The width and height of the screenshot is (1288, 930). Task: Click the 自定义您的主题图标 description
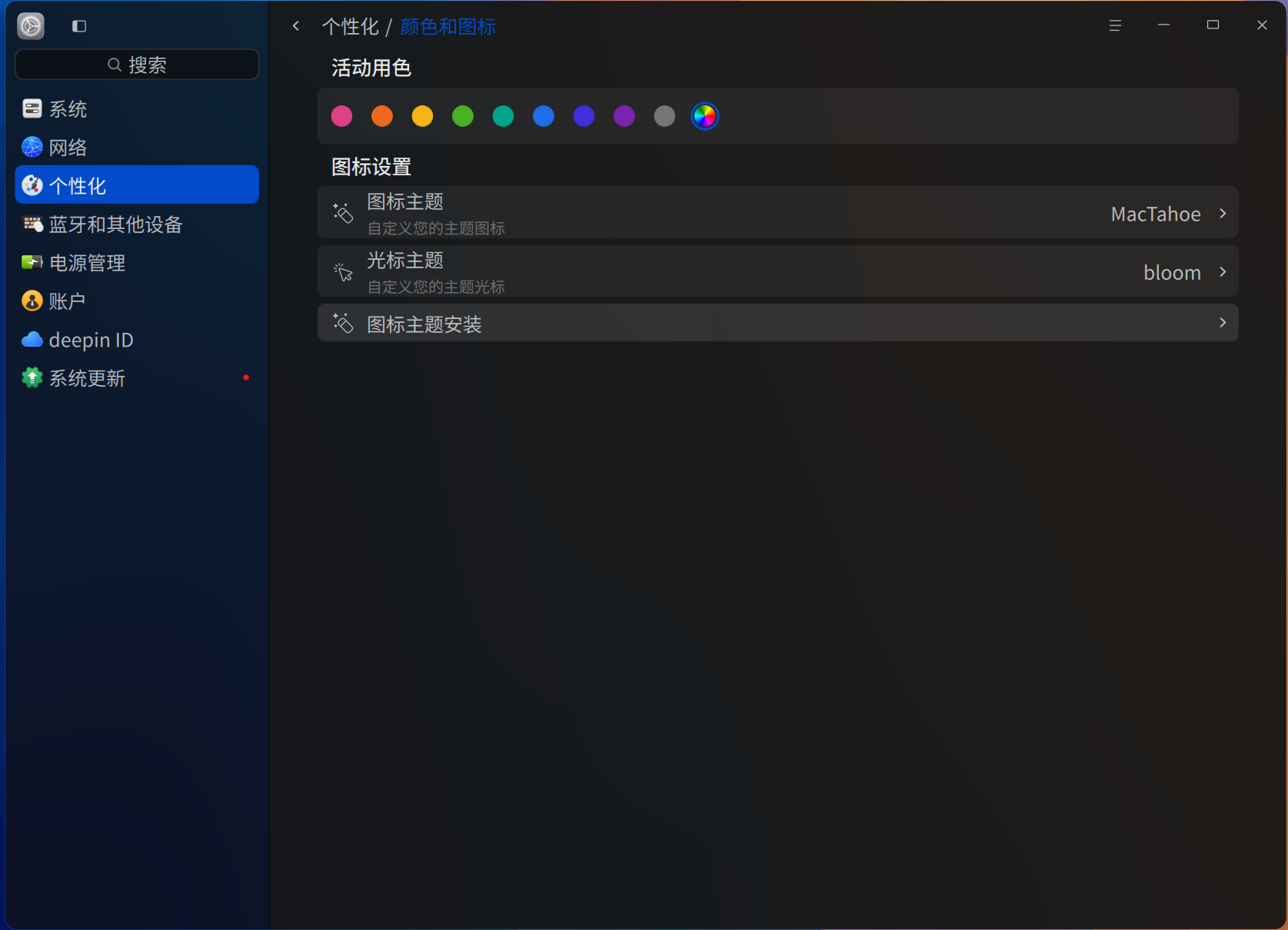point(436,228)
